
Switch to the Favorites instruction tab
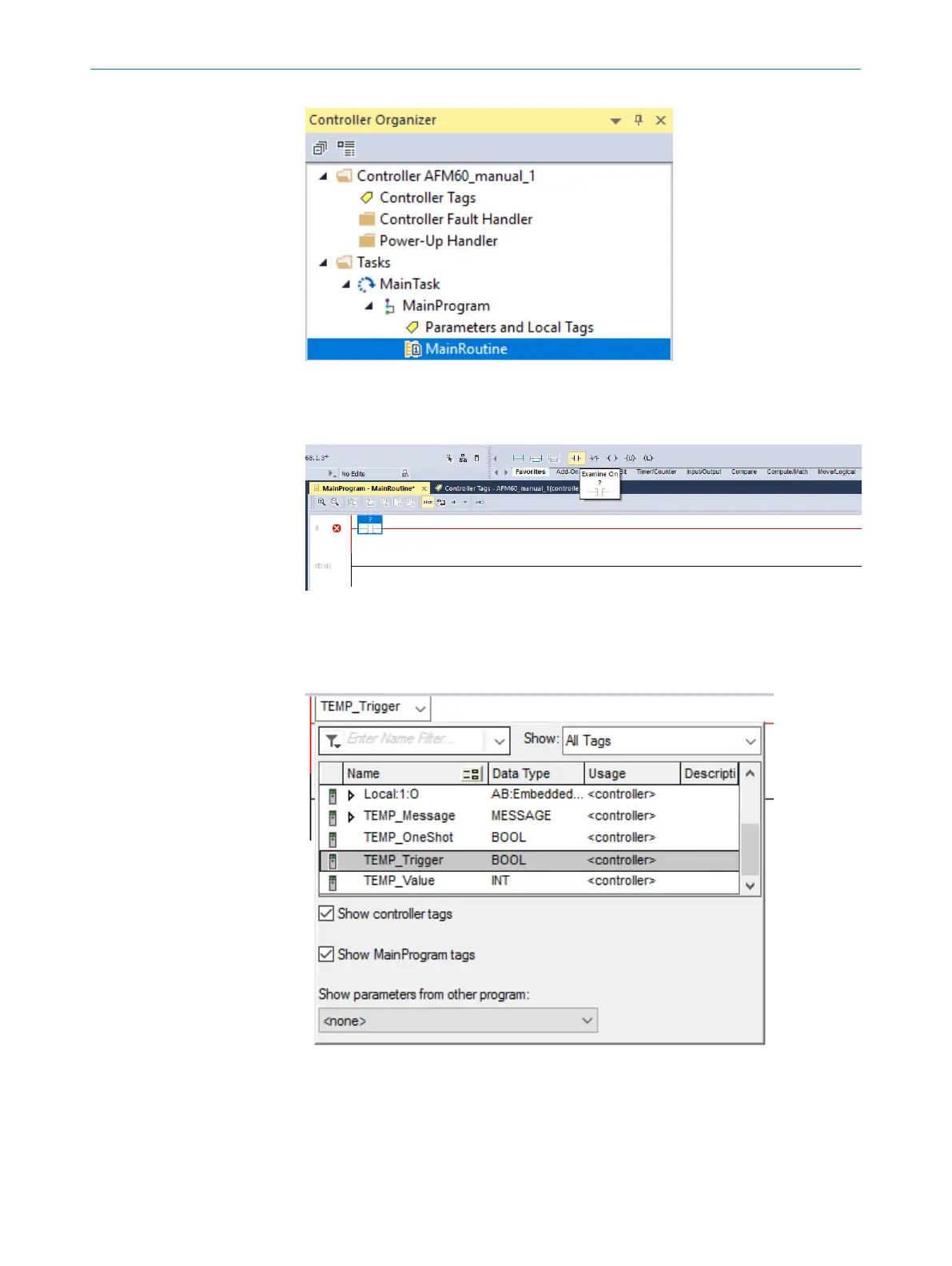click(530, 472)
